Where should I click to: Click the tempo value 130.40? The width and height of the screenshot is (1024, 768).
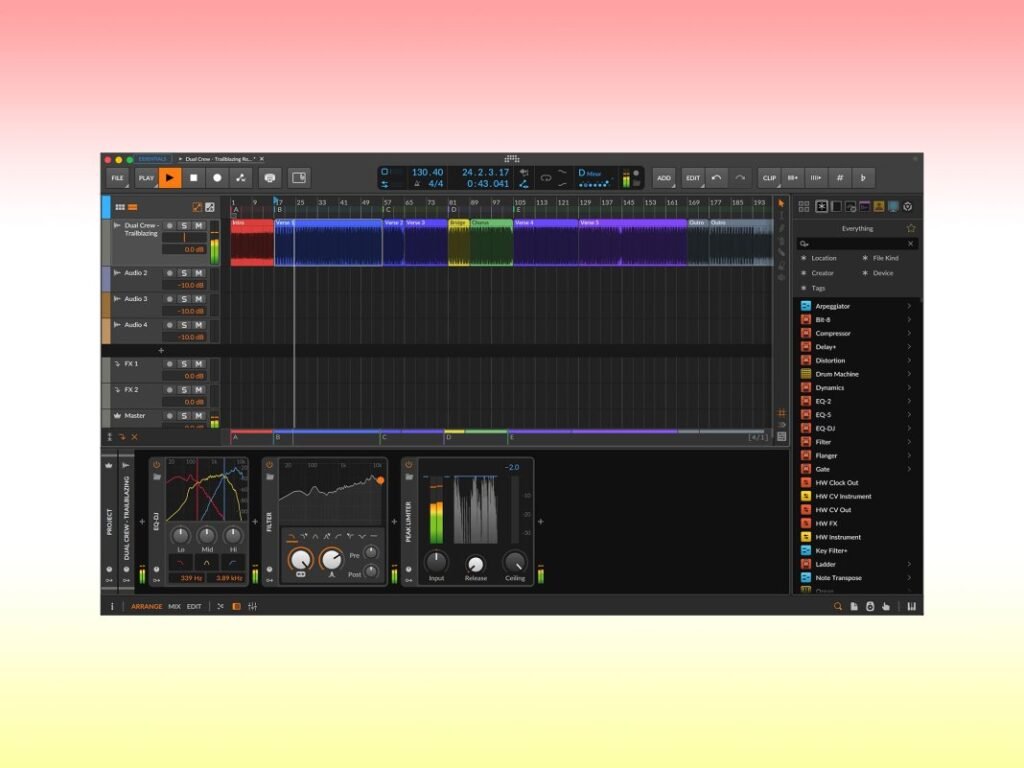[x=427, y=172]
